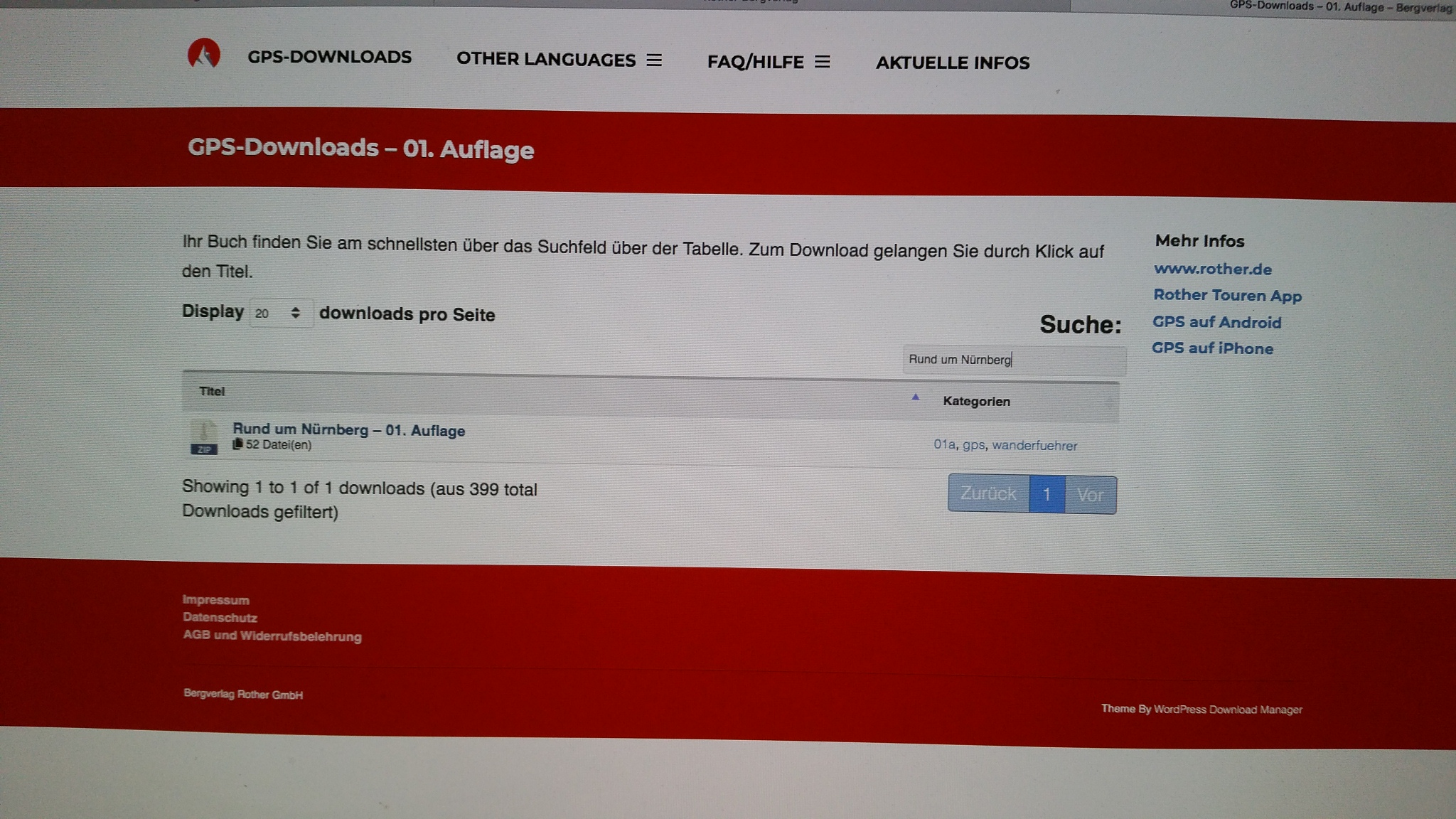Image resolution: width=1456 pixels, height=819 pixels.
Task: Go to AKTUELLE INFOS page
Action: 953,63
